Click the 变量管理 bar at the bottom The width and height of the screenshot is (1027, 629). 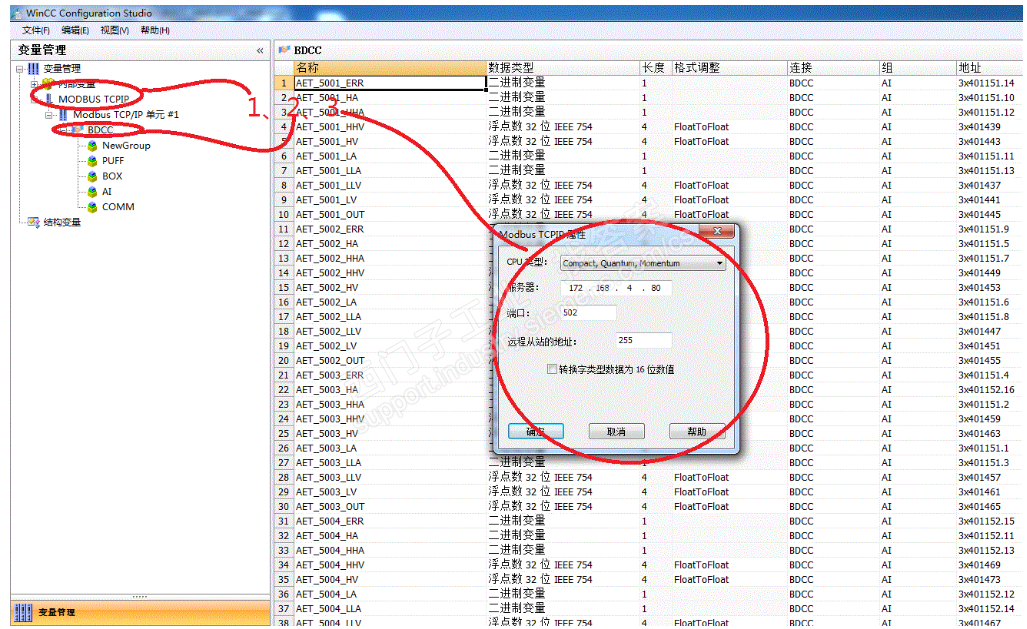coord(140,613)
